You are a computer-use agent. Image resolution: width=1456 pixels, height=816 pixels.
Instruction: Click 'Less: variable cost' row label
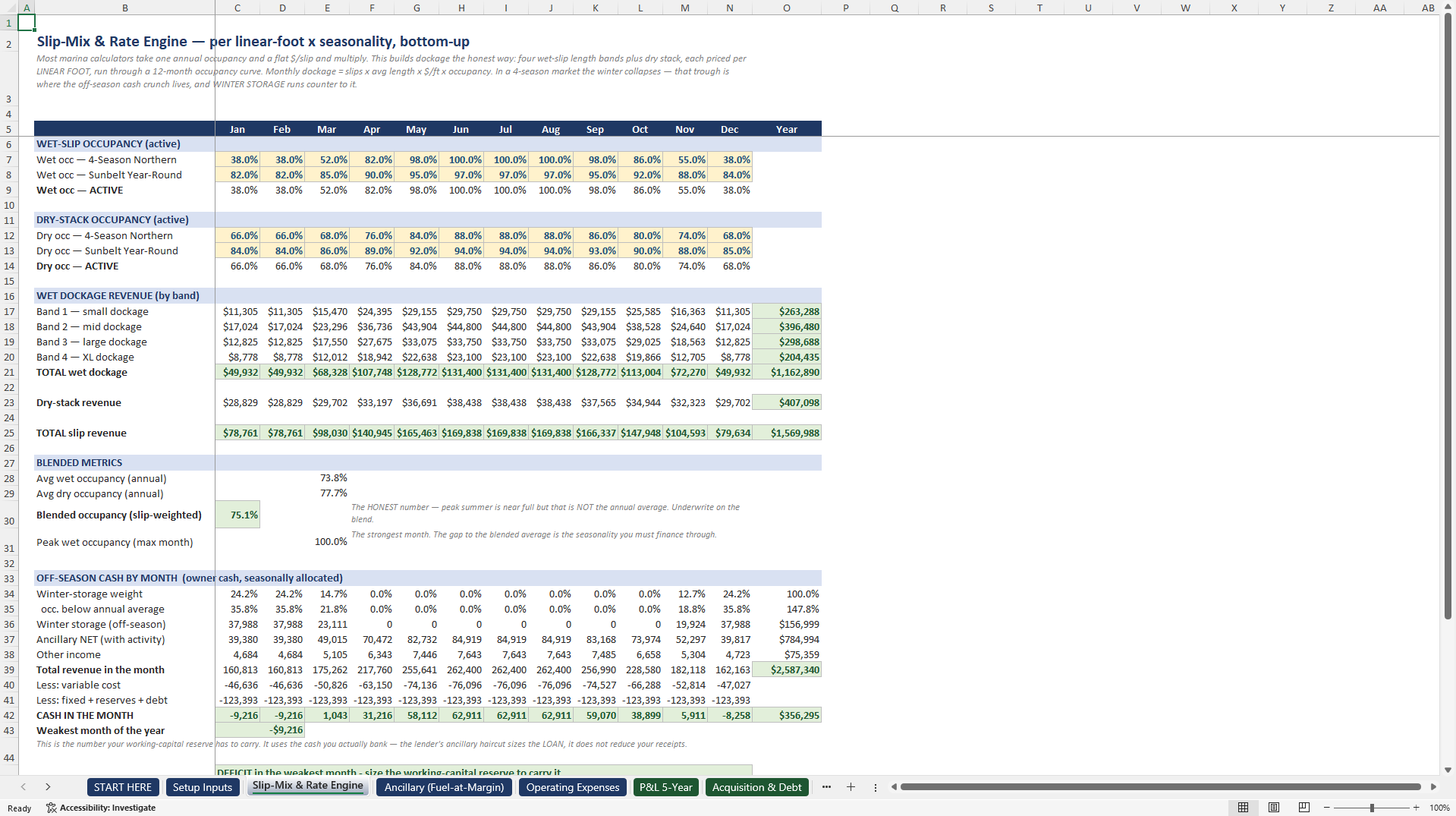pyautogui.click(x=78, y=685)
